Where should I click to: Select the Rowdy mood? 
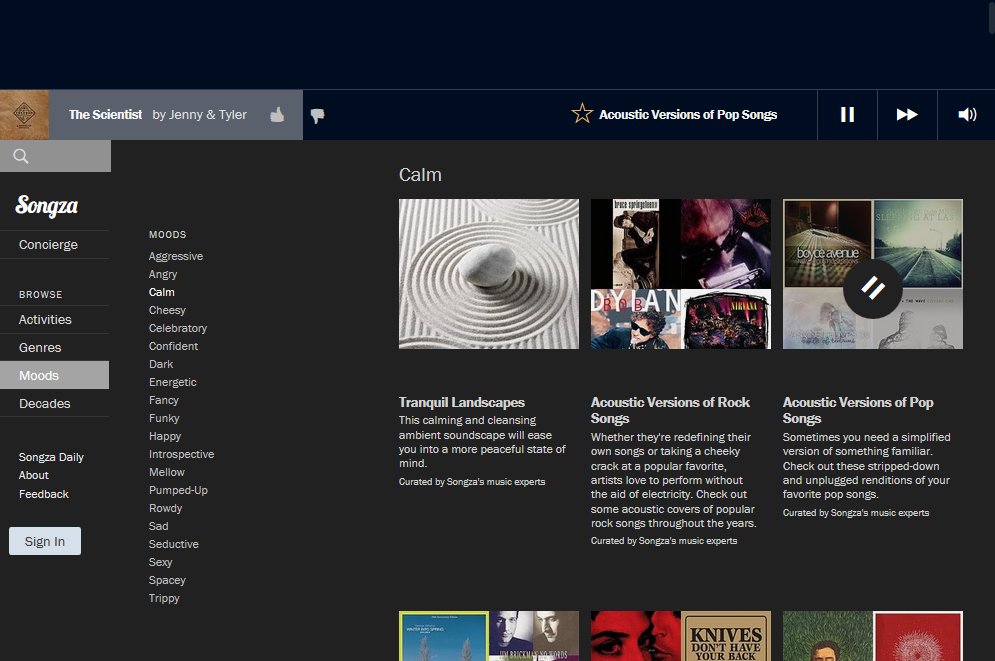[x=166, y=508]
